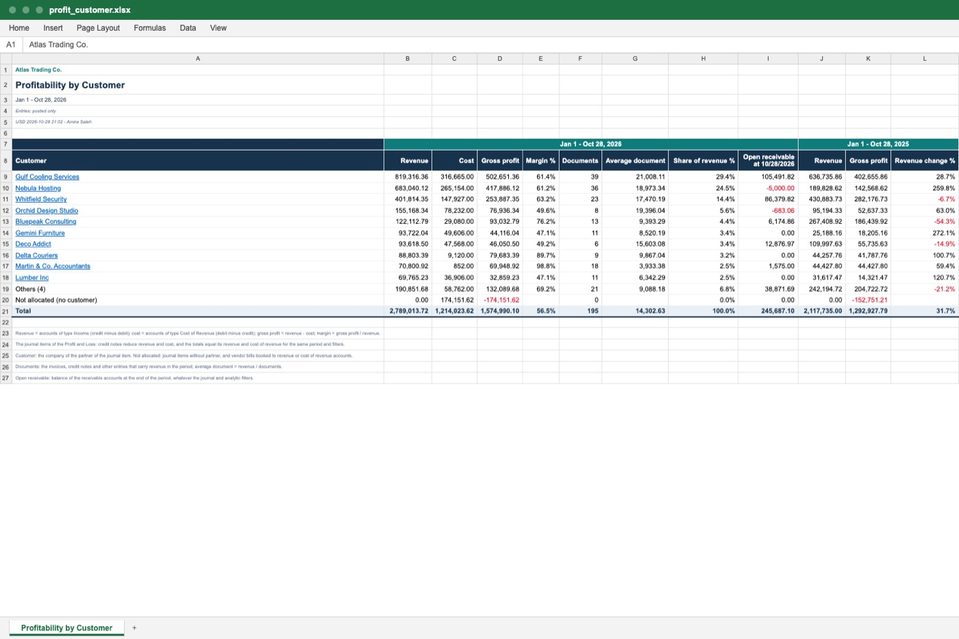Click the Others (4) row label
959x639 pixels.
click(198, 289)
